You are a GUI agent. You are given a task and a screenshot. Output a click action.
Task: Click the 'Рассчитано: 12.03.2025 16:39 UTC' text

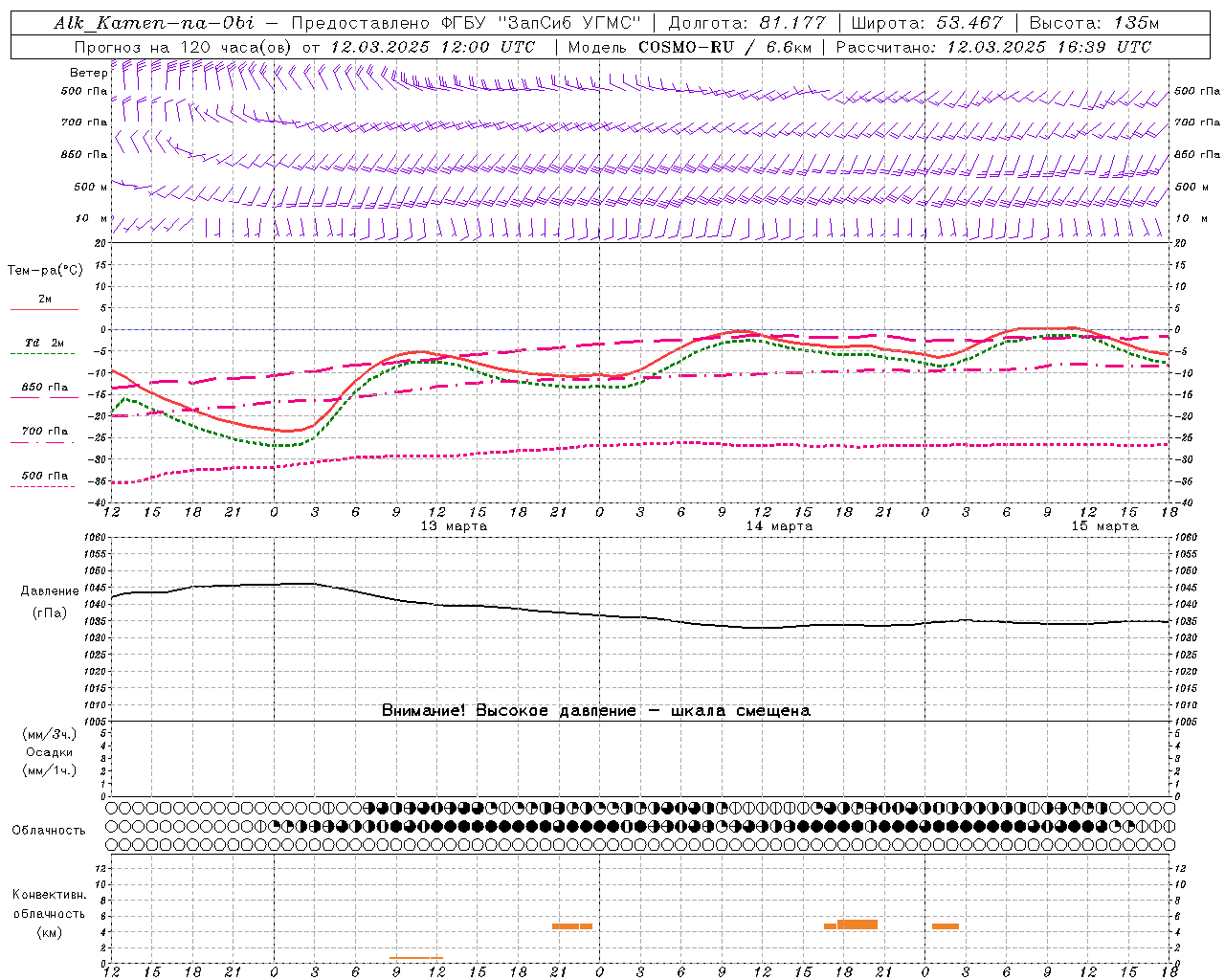[993, 47]
